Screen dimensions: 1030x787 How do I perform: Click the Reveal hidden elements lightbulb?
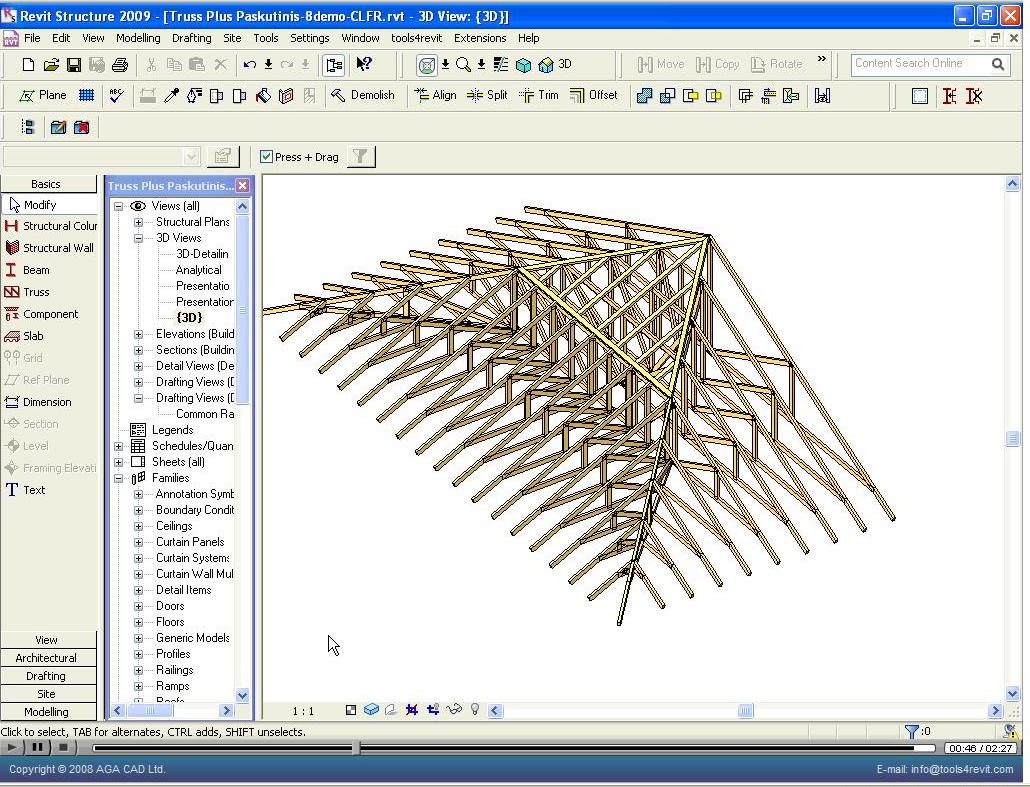coord(475,709)
